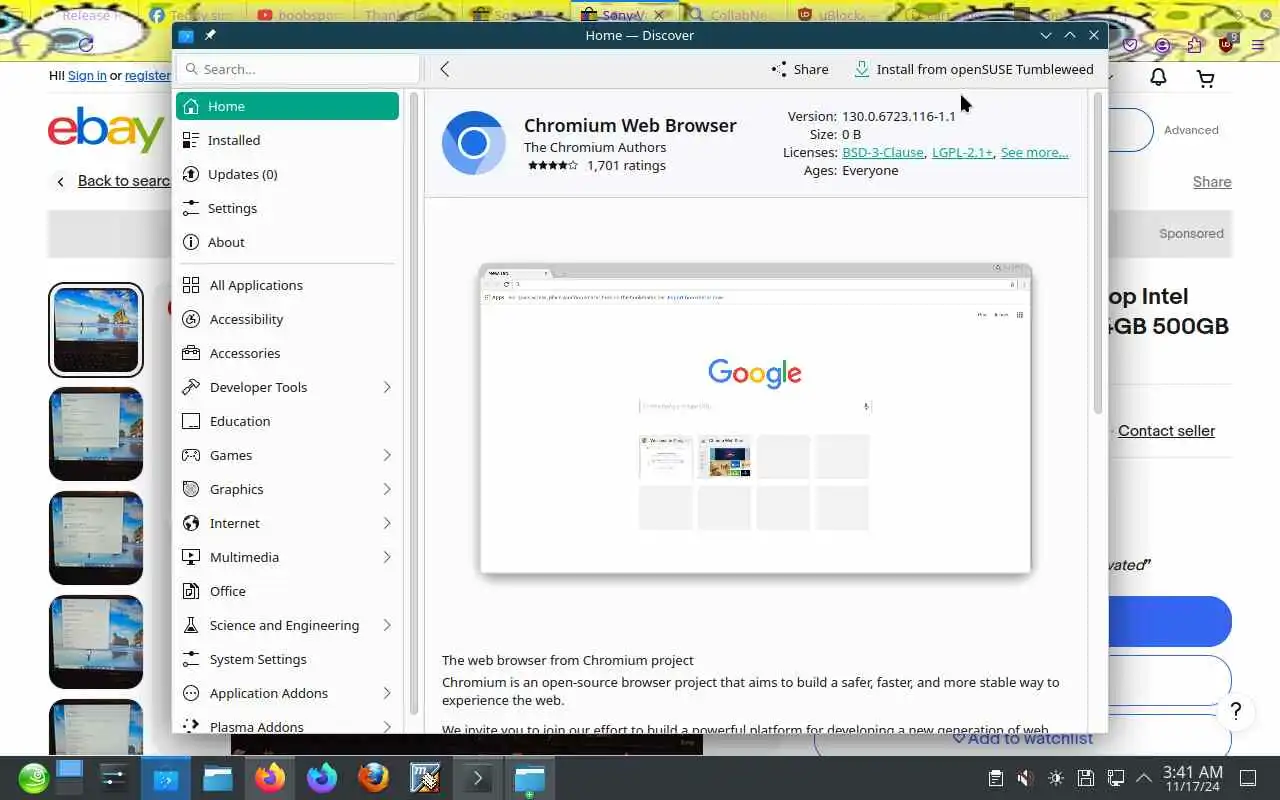Screen dimensions: 1280x800
Task: Open the System Settings category
Action: (x=287, y=659)
